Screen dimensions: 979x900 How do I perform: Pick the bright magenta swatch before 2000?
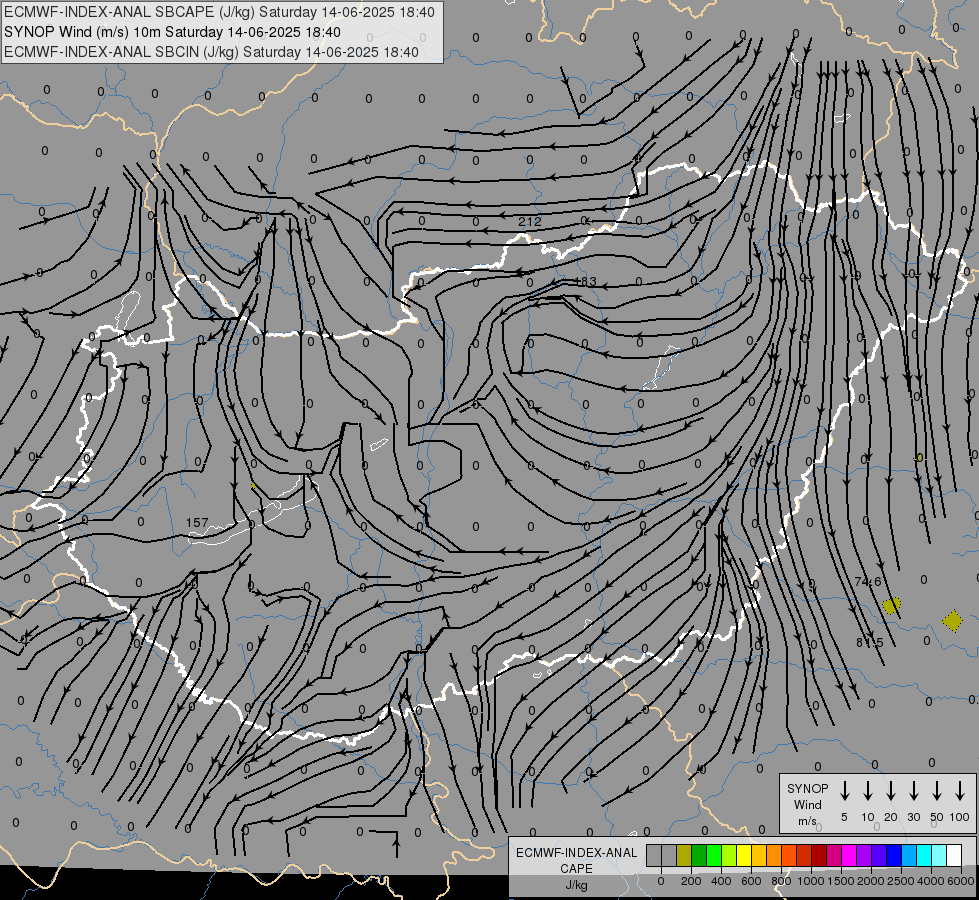(849, 855)
